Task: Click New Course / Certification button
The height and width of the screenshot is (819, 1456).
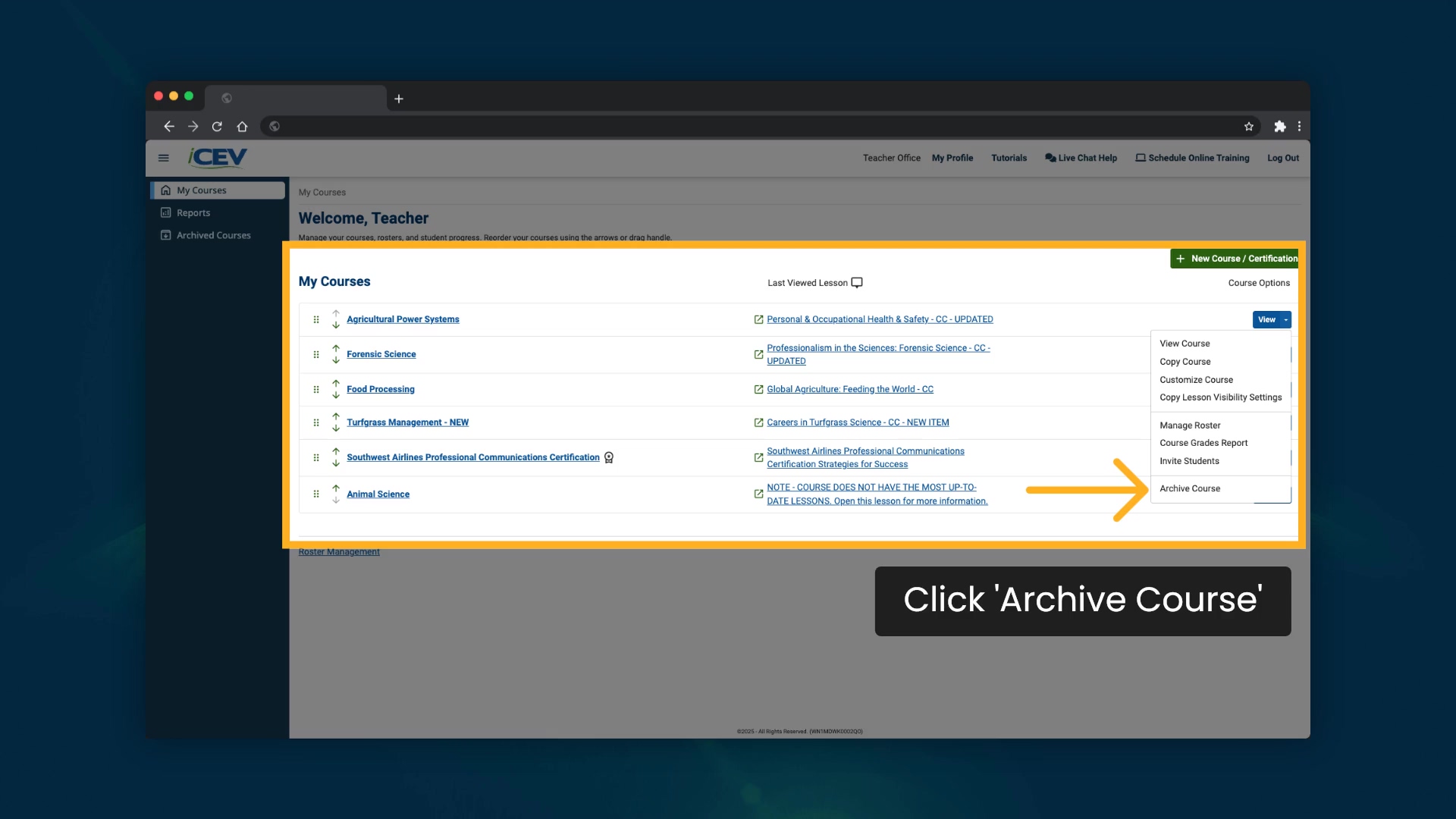Action: point(1236,259)
